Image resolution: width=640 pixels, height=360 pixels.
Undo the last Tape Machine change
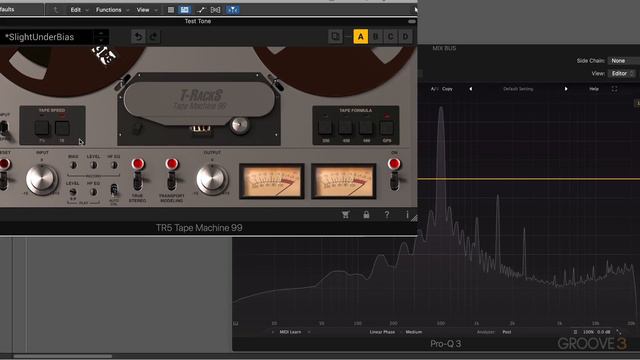pyautogui.click(x=138, y=37)
